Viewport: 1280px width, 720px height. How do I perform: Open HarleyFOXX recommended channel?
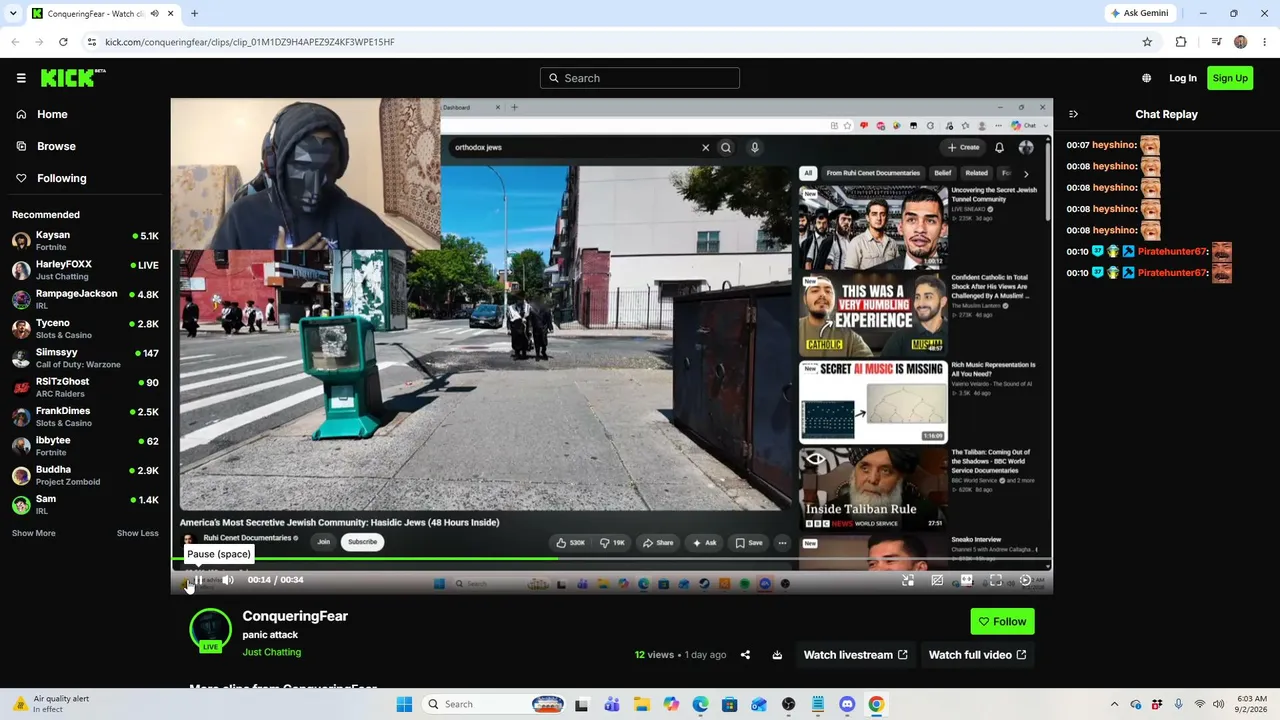pos(85,270)
